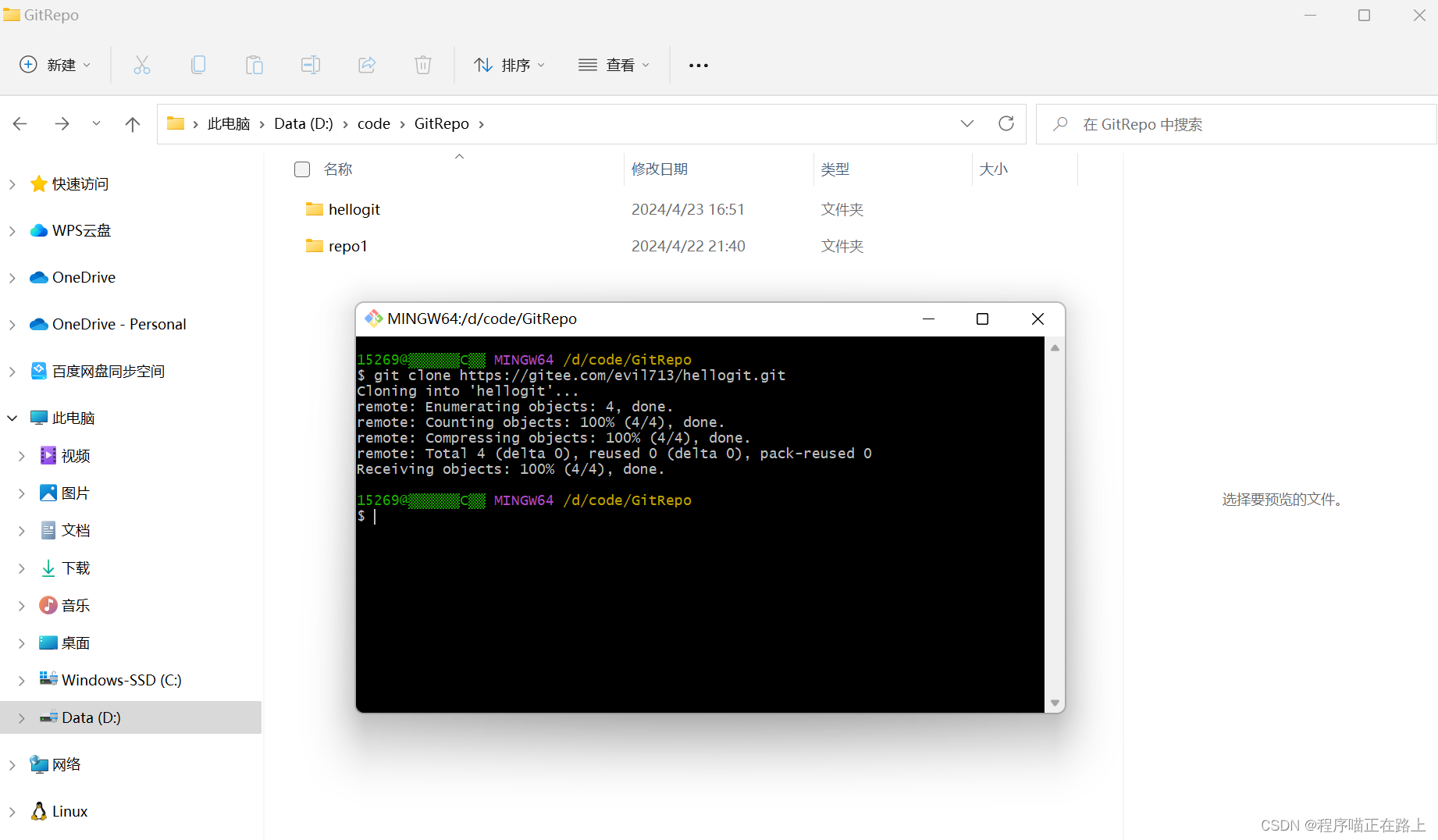The width and height of the screenshot is (1438, 840).
Task: Select 文档 under 此电脑
Action: click(65, 531)
